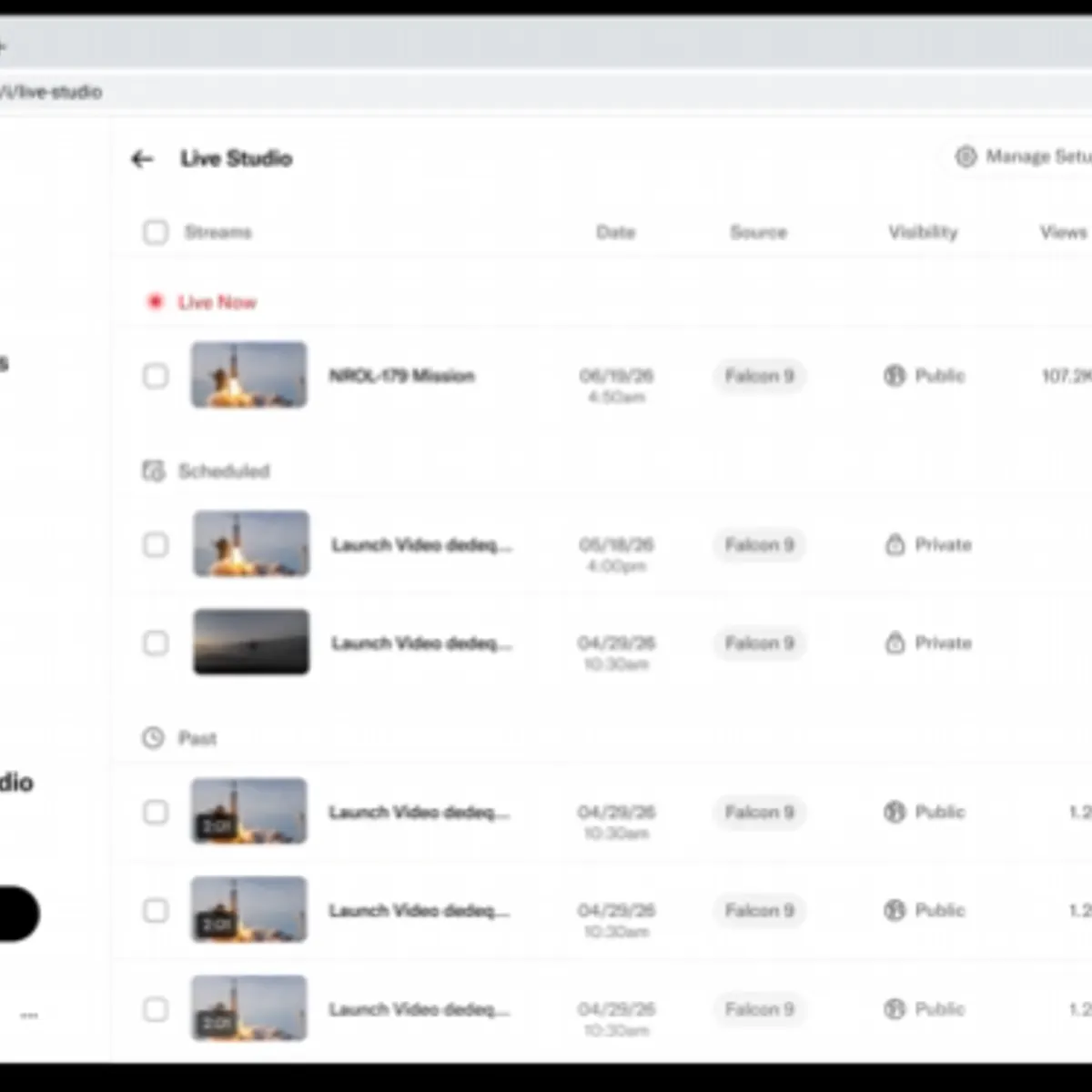The image size is (1092, 1092).
Task: Focus the browser address bar showing live-studio
Action: (x=546, y=91)
